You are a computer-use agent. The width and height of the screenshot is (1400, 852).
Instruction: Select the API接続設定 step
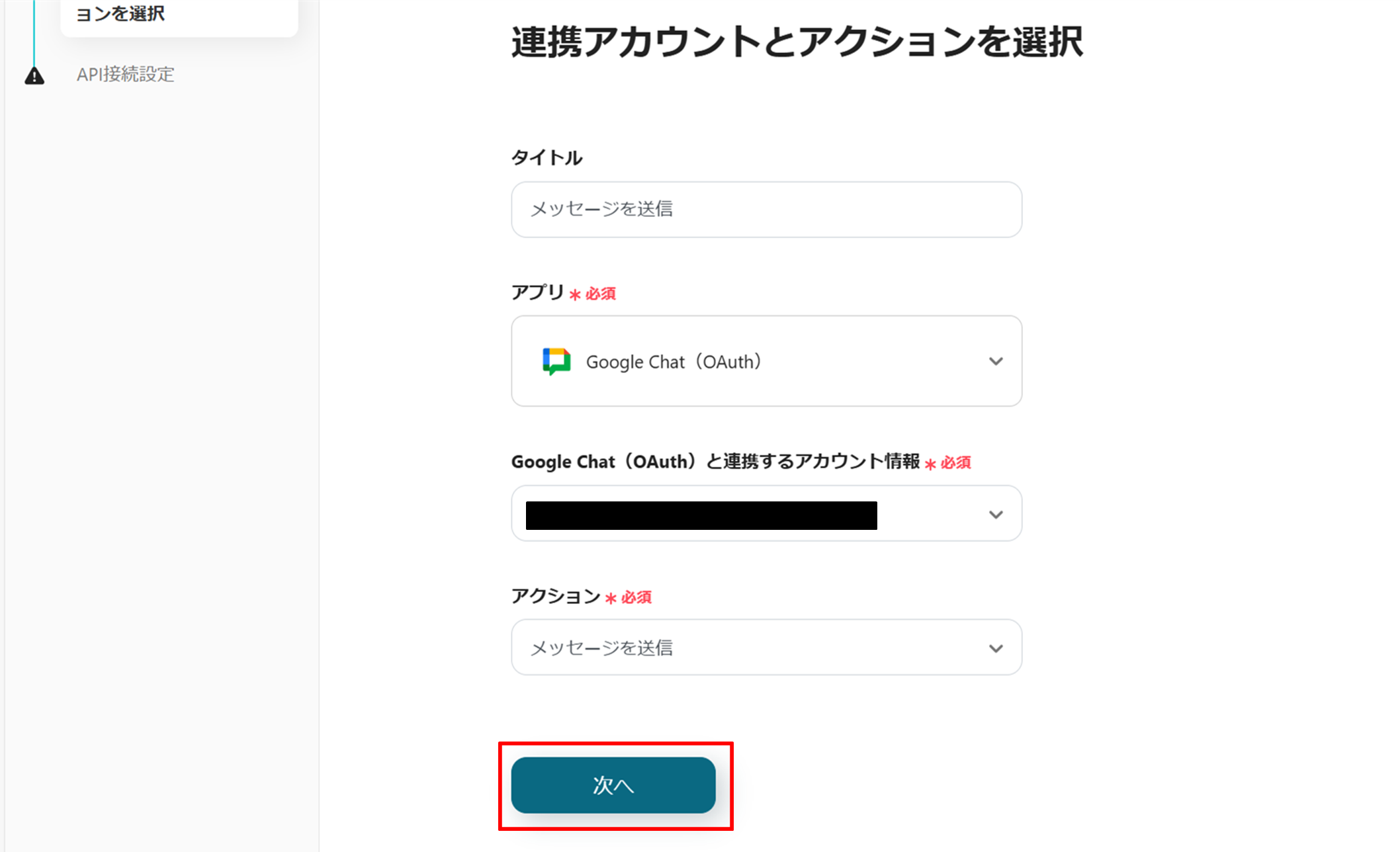[x=125, y=75]
